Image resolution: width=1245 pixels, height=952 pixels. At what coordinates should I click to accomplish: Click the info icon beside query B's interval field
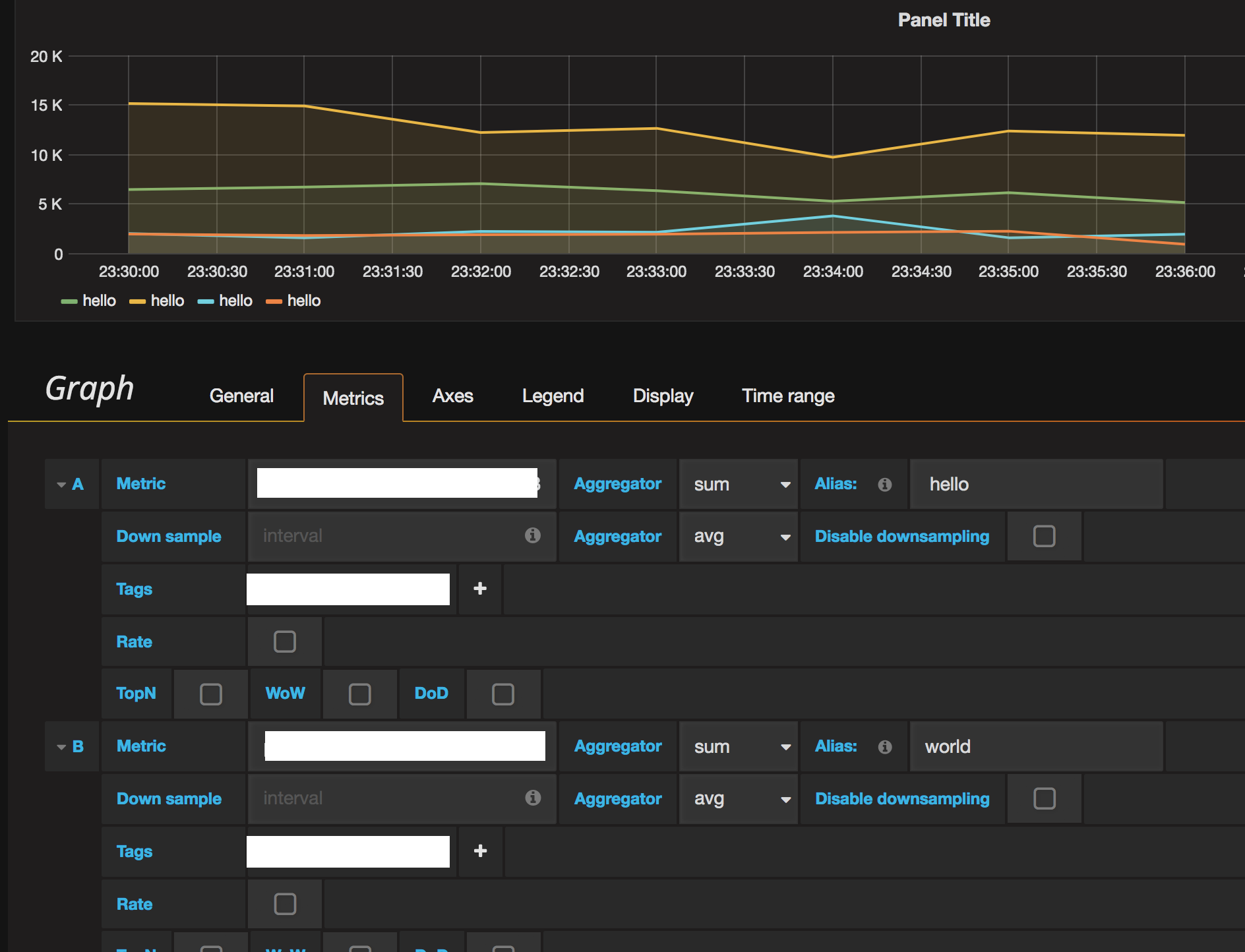(532, 798)
